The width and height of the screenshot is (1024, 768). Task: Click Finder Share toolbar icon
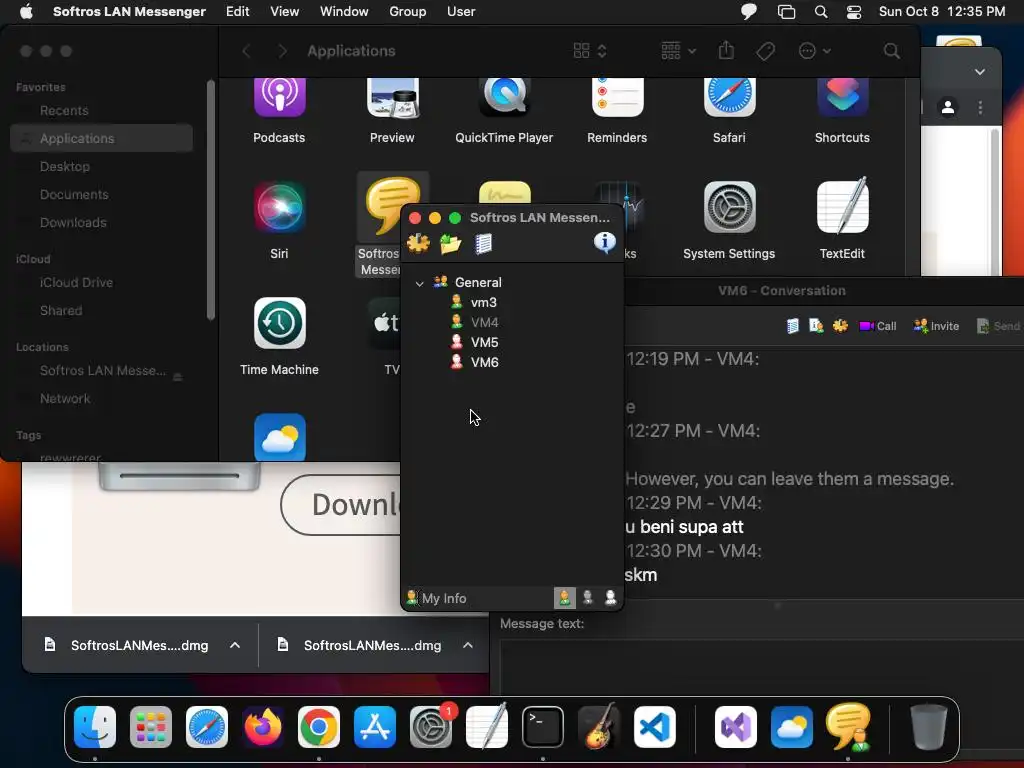[726, 50]
